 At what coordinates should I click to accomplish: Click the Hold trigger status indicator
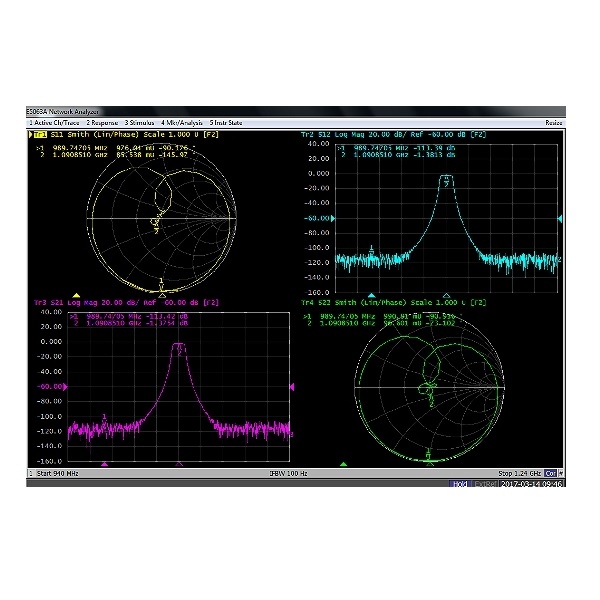click(459, 484)
